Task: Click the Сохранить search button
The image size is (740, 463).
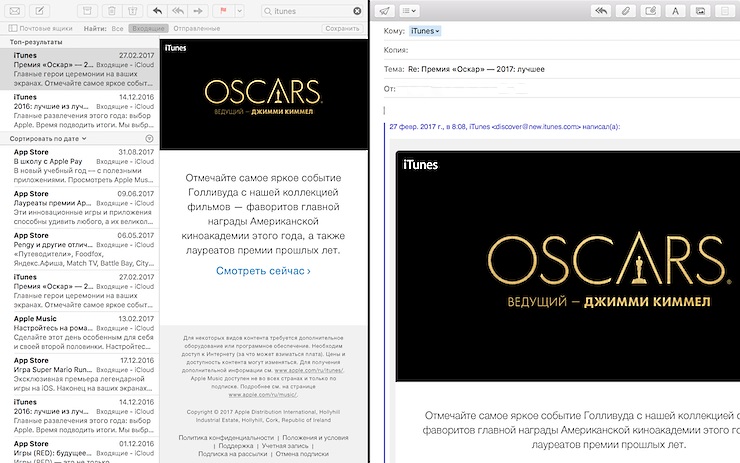Action: [342, 28]
